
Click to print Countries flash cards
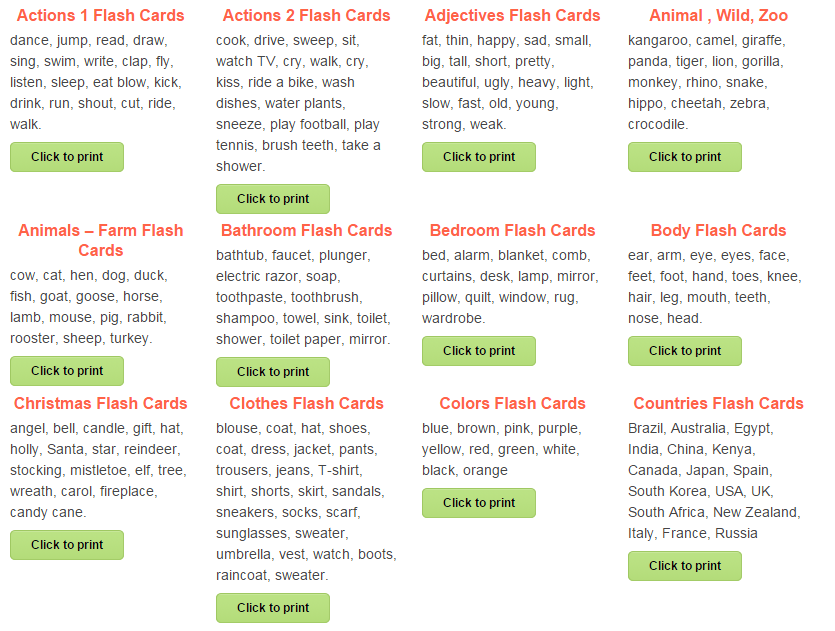[685, 566]
